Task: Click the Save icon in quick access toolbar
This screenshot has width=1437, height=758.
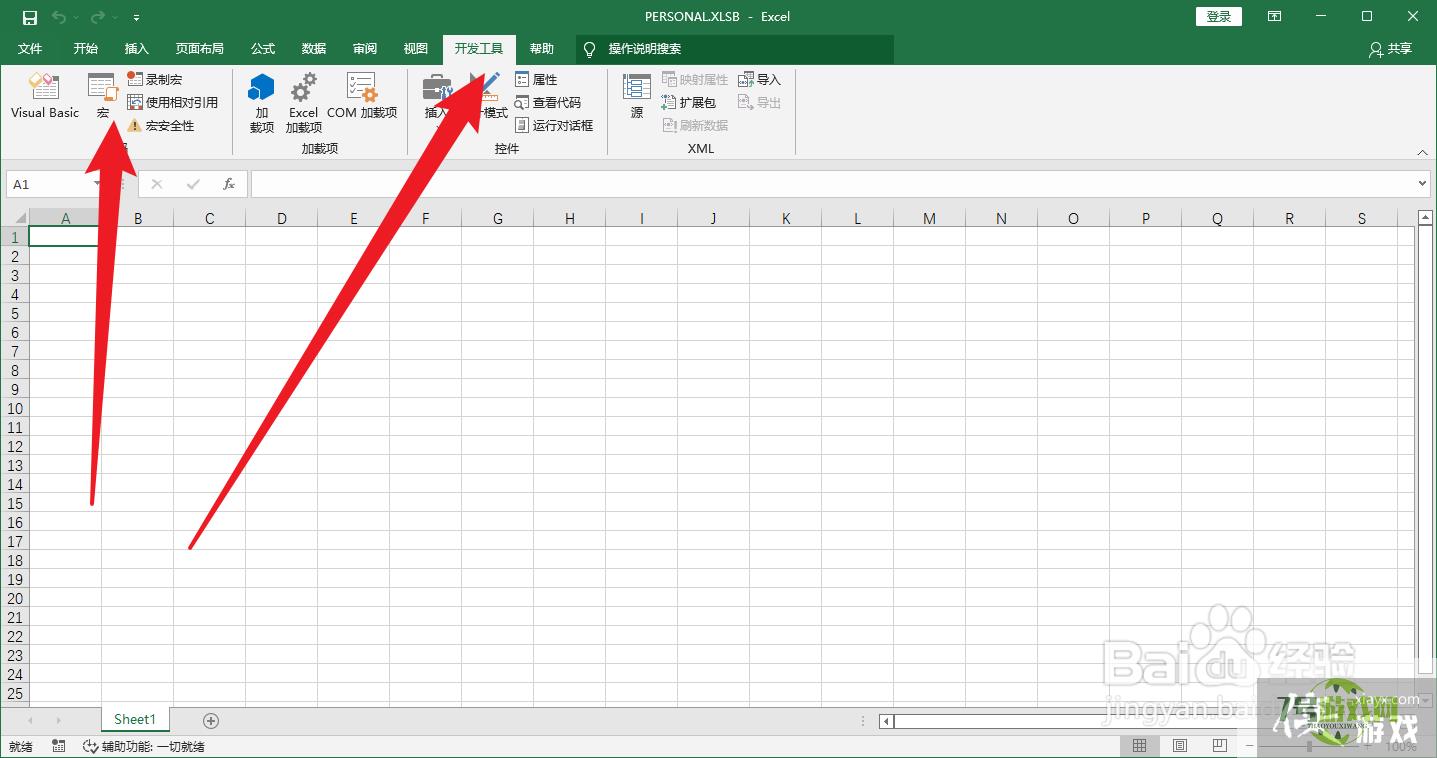Action: (x=30, y=17)
